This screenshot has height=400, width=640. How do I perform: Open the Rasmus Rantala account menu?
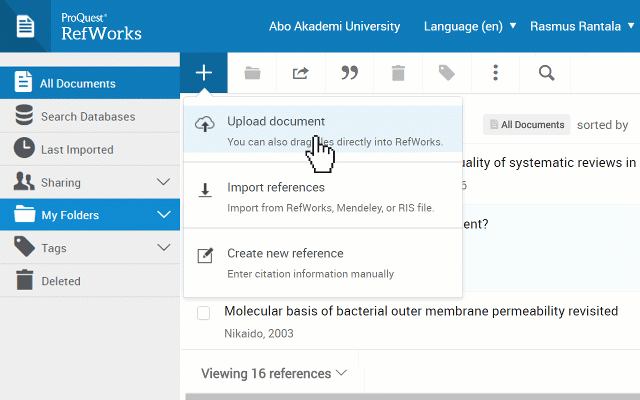[x=582, y=26]
